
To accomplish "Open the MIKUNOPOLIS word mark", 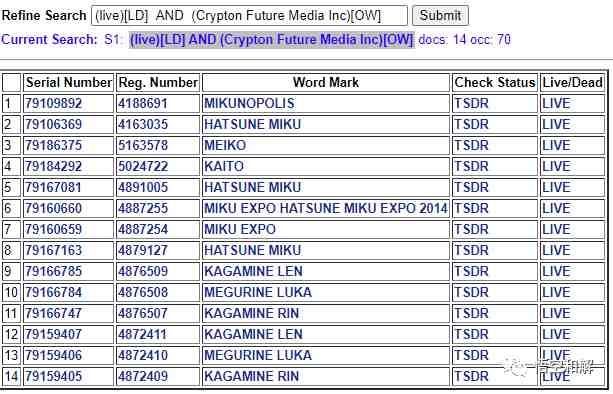I will [249, 104].
